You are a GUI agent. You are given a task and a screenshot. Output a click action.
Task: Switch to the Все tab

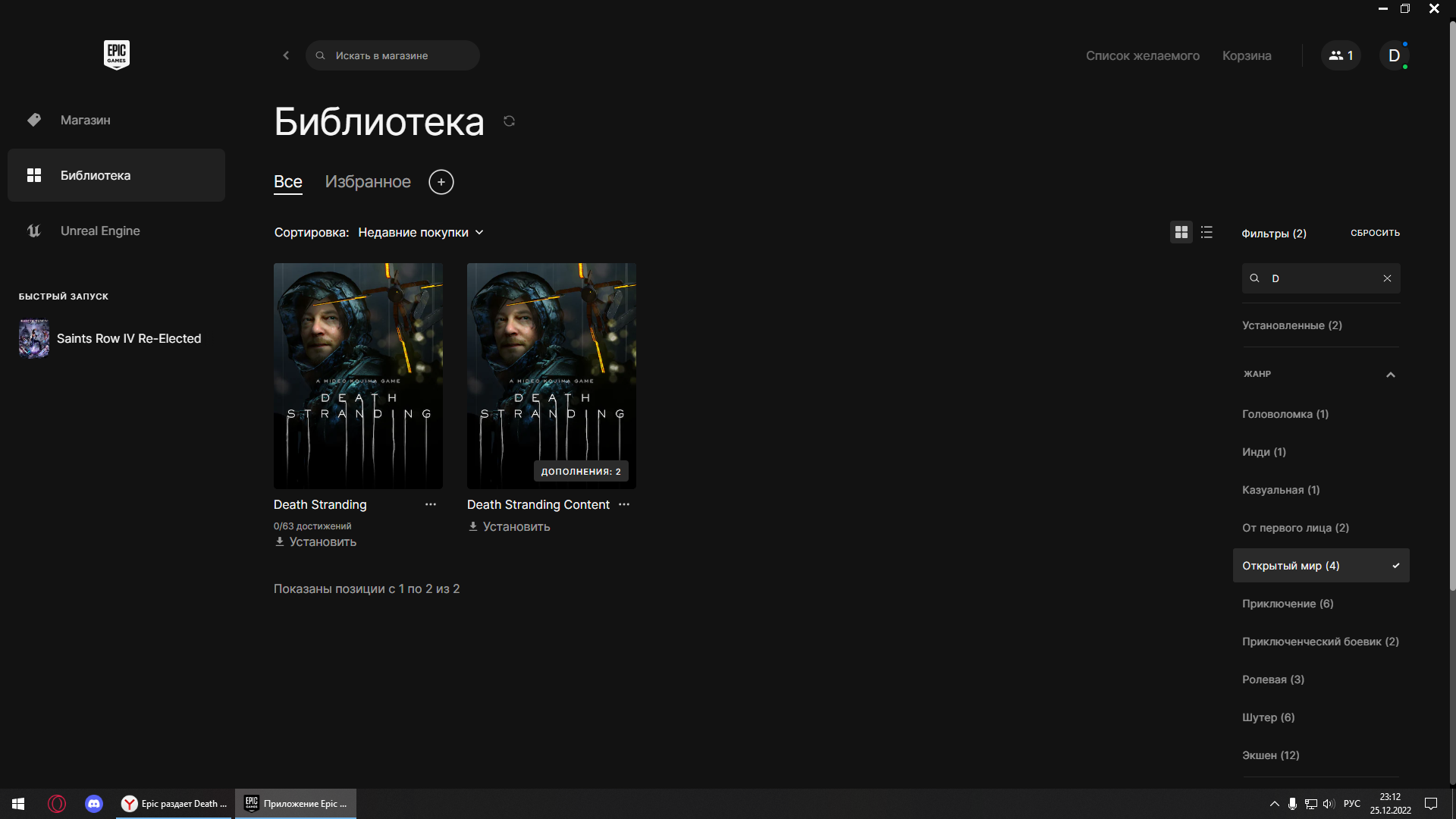[288, 182]
